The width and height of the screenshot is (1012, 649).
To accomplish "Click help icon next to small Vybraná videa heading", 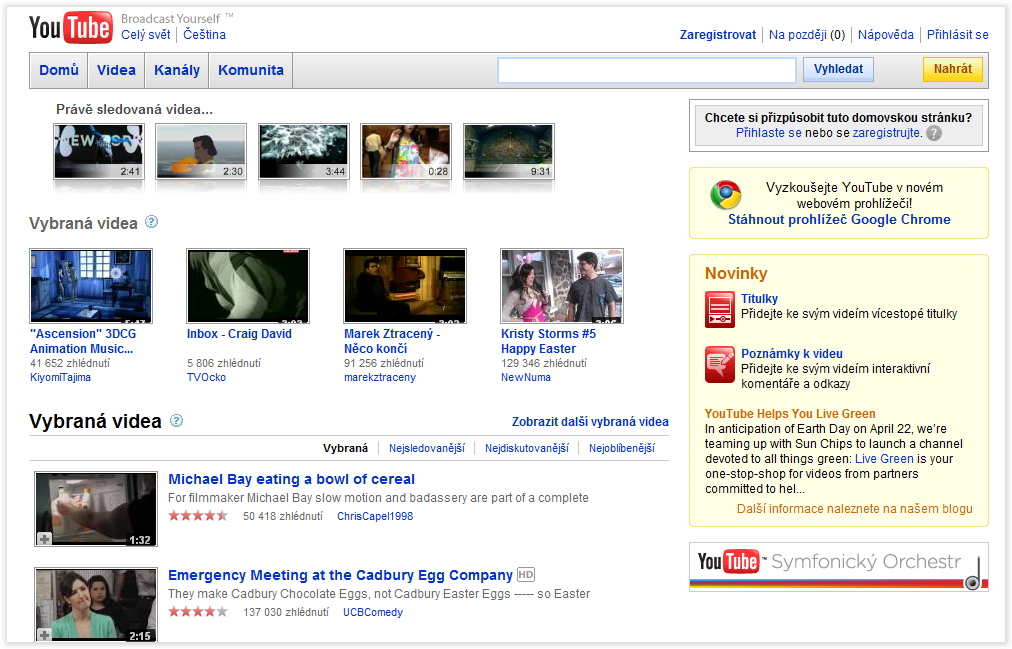I will (151, 222).
